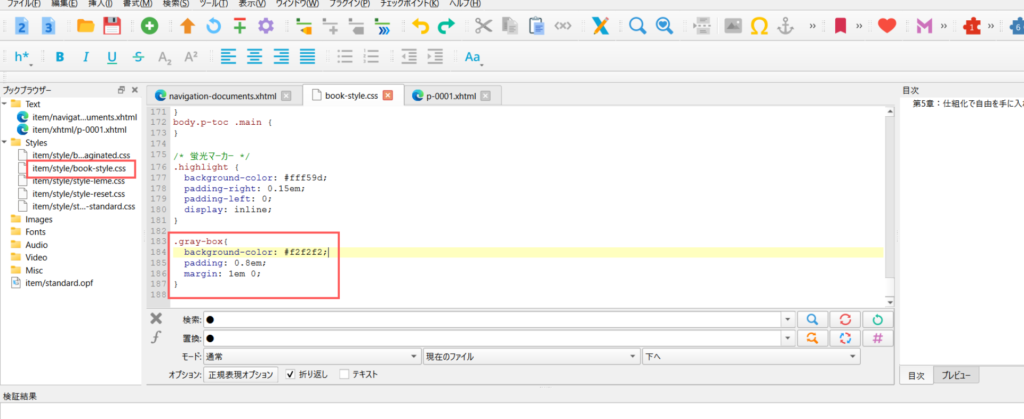Image resolution: width=1024 pixels, height=419 pixels.
Task: Open the モード 通常 dropdown
Action: click(x=313, y=357)
